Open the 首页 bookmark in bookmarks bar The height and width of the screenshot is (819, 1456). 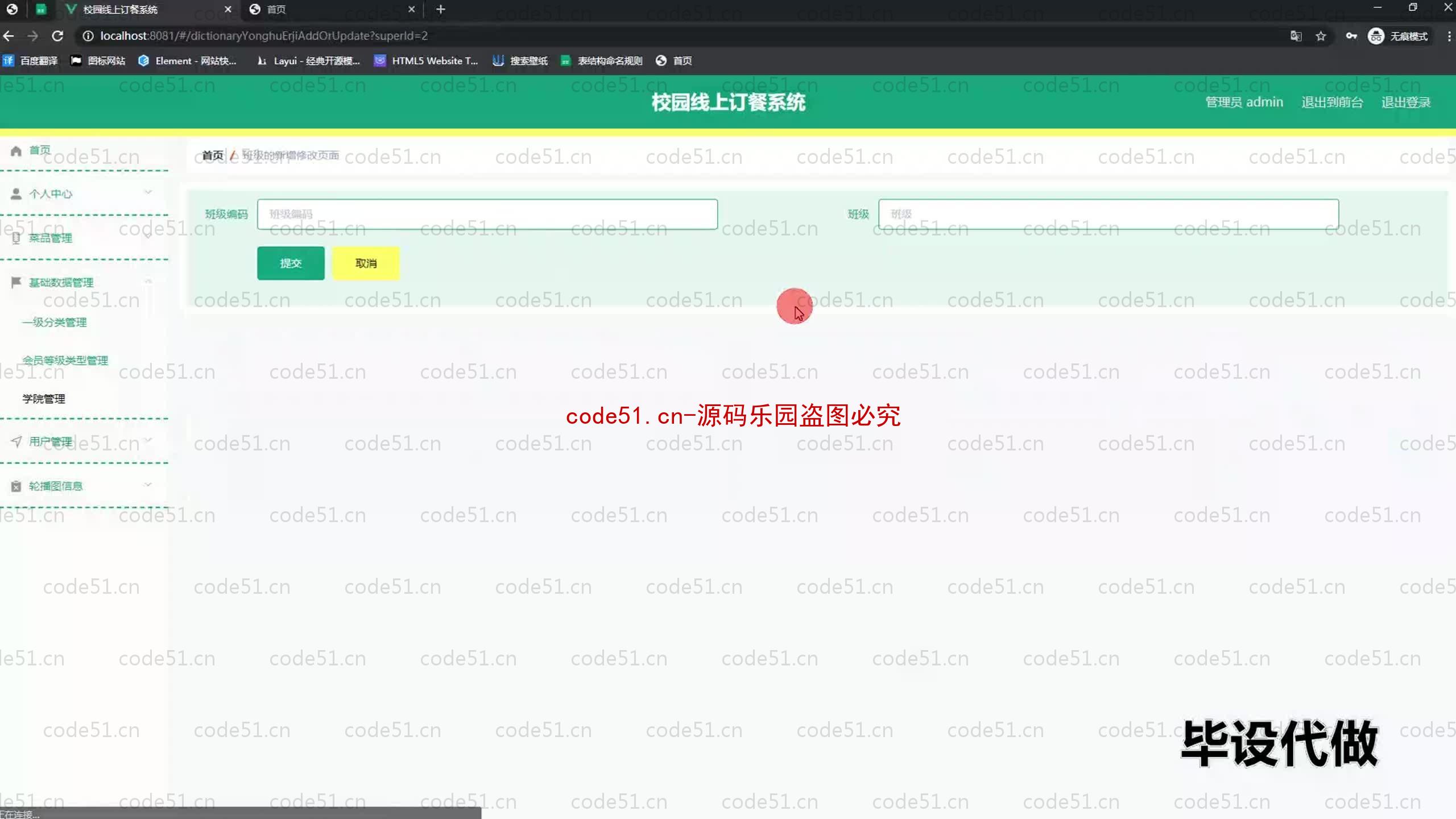point(674,61)
